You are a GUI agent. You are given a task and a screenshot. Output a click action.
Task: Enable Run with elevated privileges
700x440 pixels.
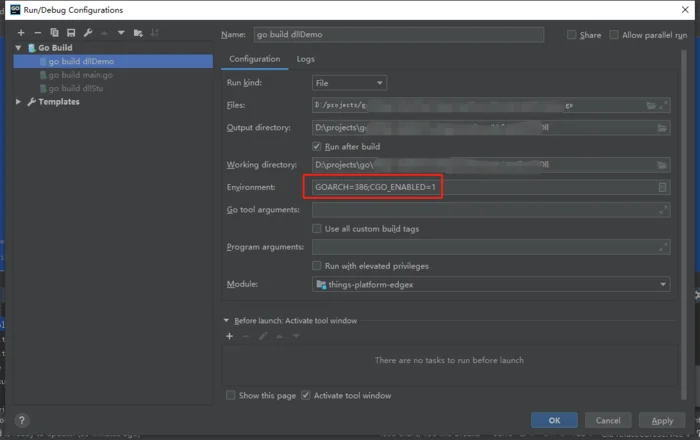tap(317, 266)
